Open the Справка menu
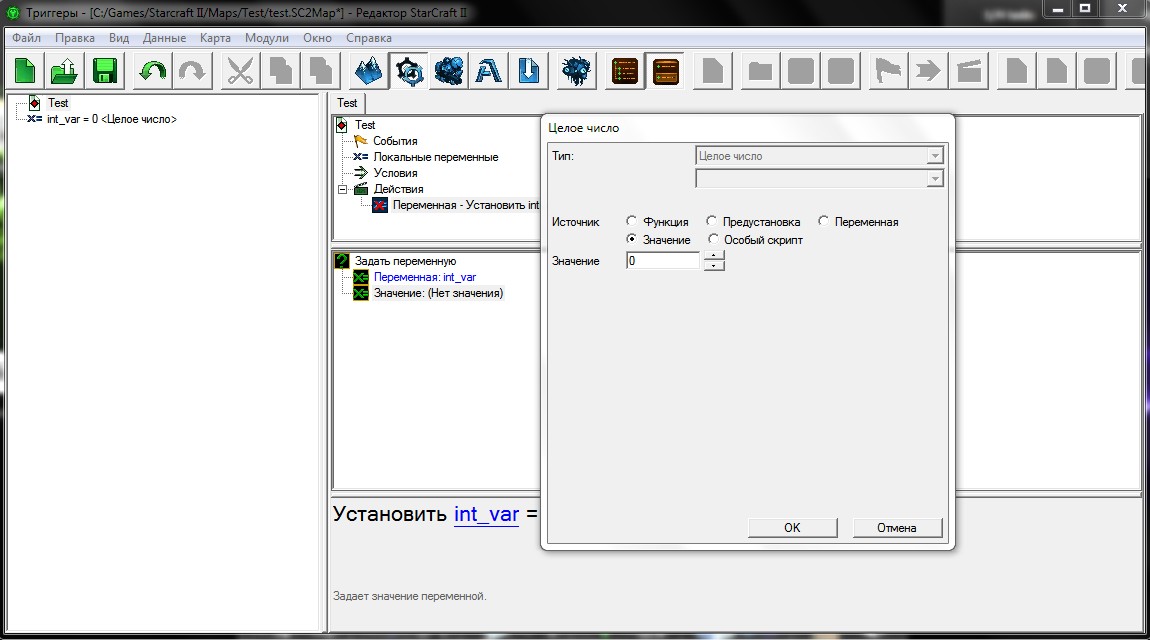The height and width of the screenshot is (640, 1150). [369, 37]
